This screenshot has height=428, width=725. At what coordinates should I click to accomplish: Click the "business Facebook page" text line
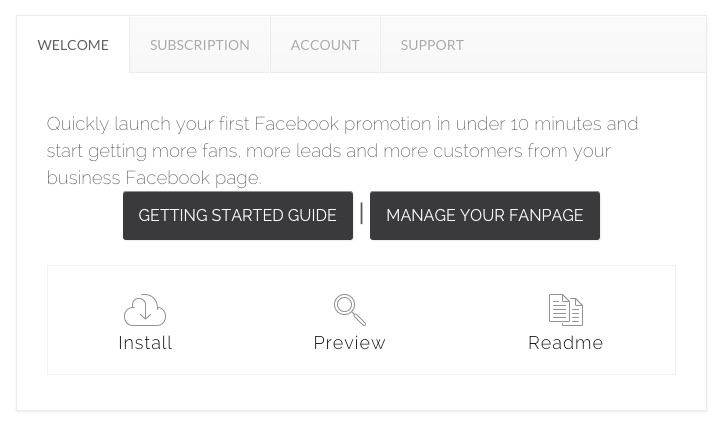pyautogui.click(x=154, y=178)
